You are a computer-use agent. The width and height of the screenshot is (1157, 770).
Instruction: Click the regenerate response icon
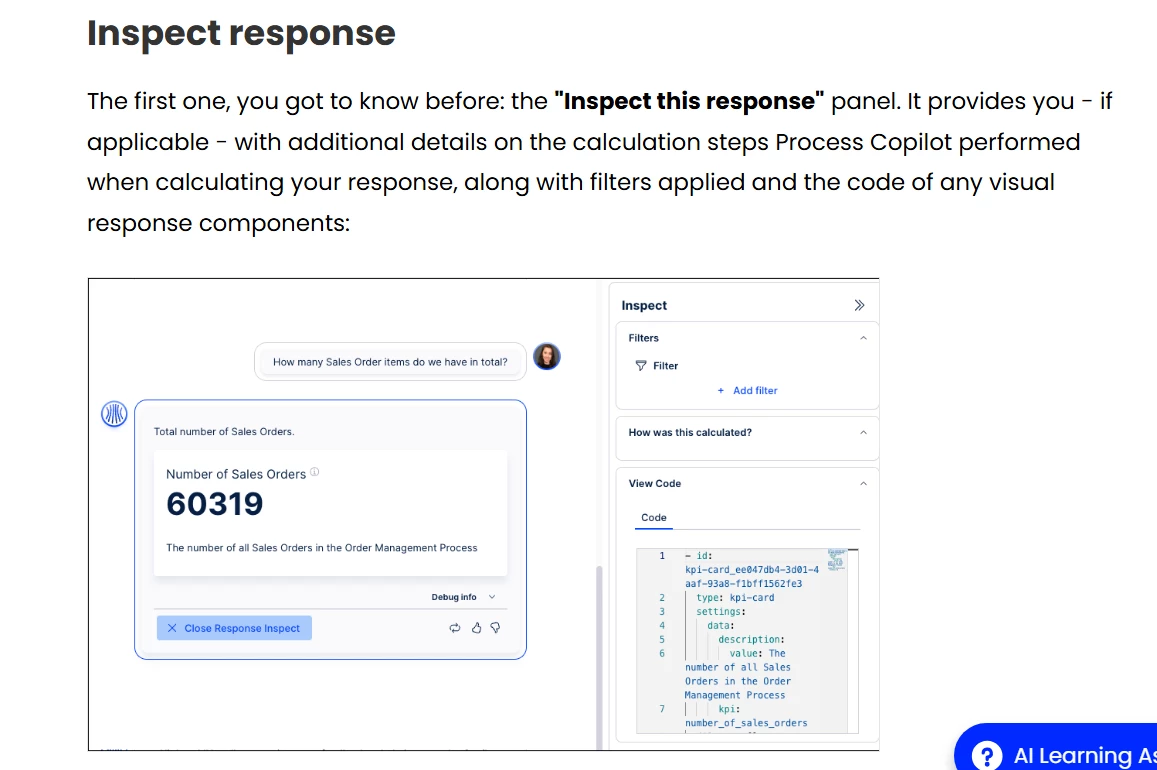pyautogui.click(x=455, y=628)
